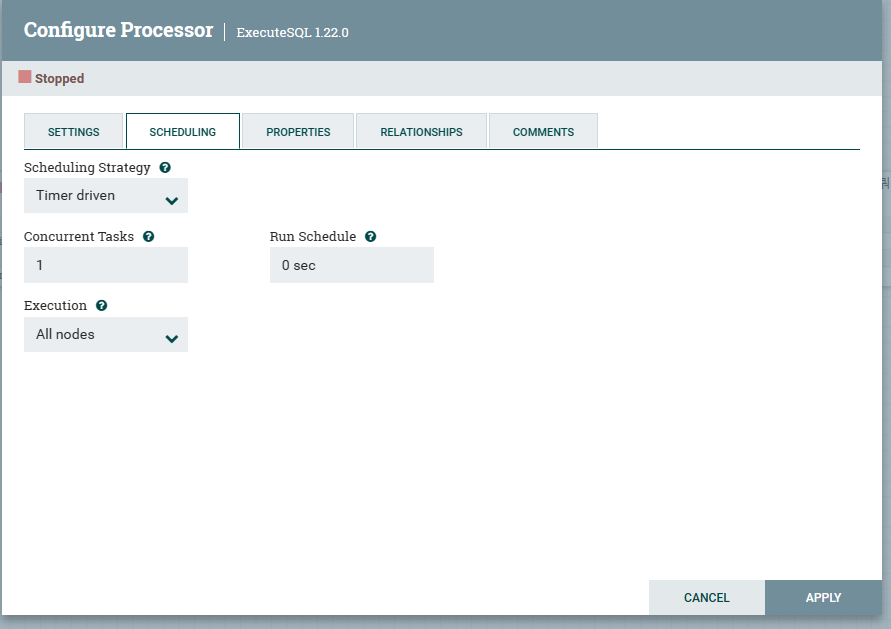
Task: Select the Execution label
Action: tap(55, 306)
